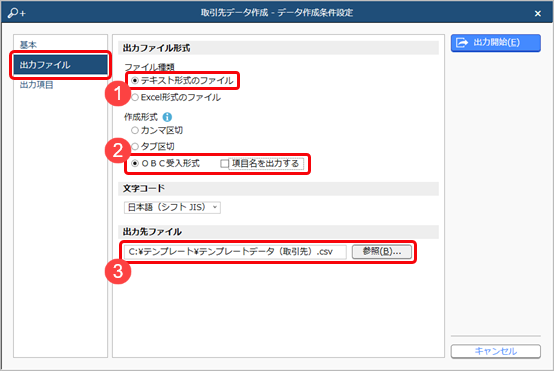Click output file path input field
Screen dimensions: 554x371
[235, 252]
